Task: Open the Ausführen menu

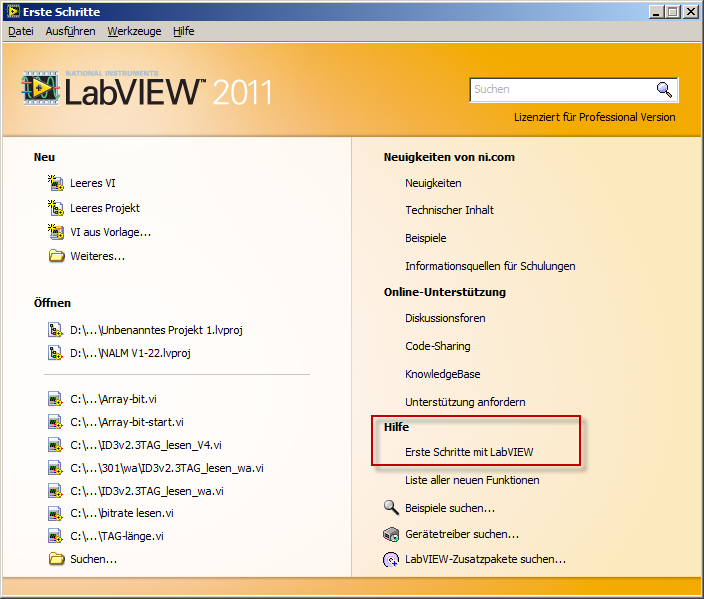Action: pos(70,31)
